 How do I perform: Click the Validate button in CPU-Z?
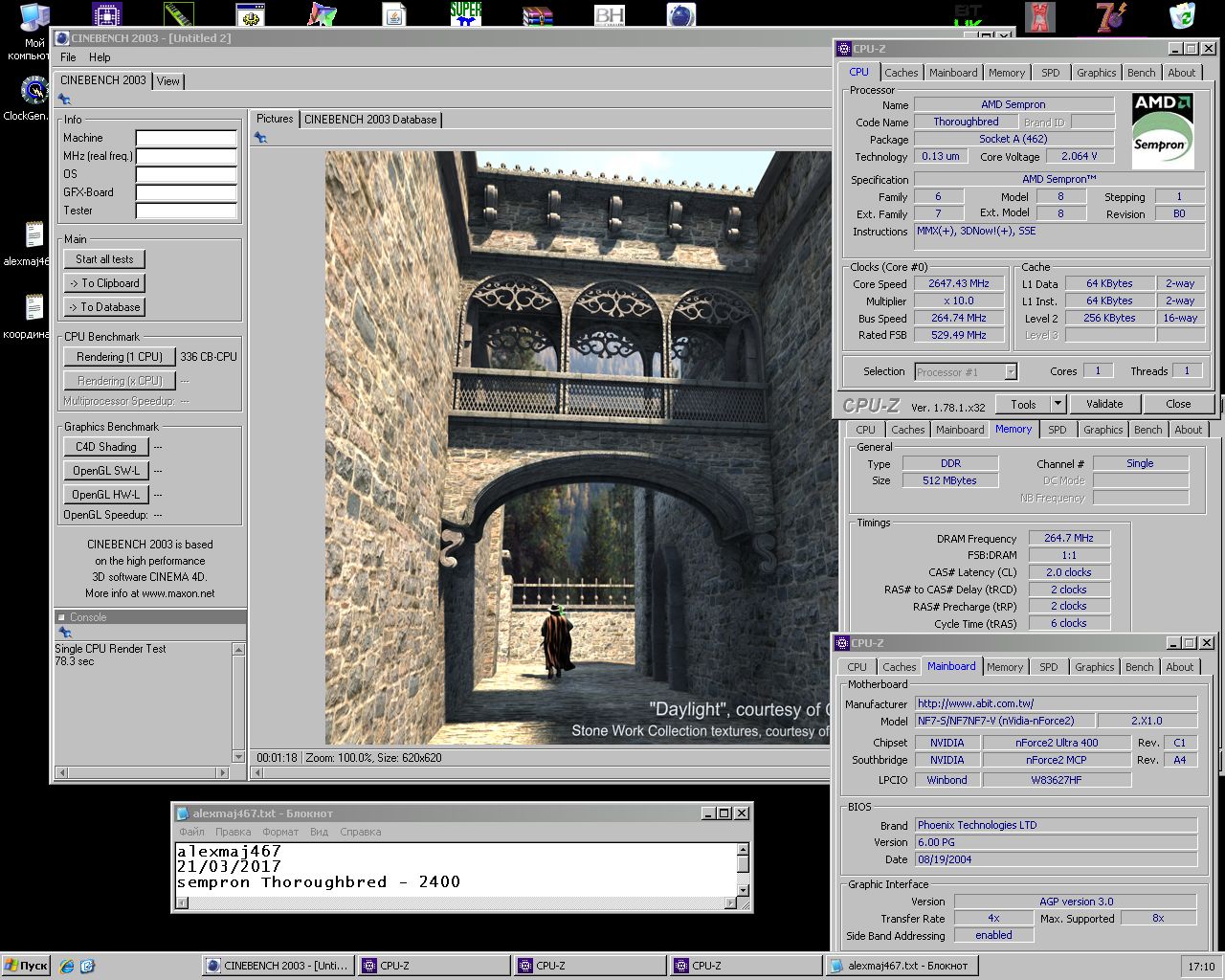tap(1104, 404)
